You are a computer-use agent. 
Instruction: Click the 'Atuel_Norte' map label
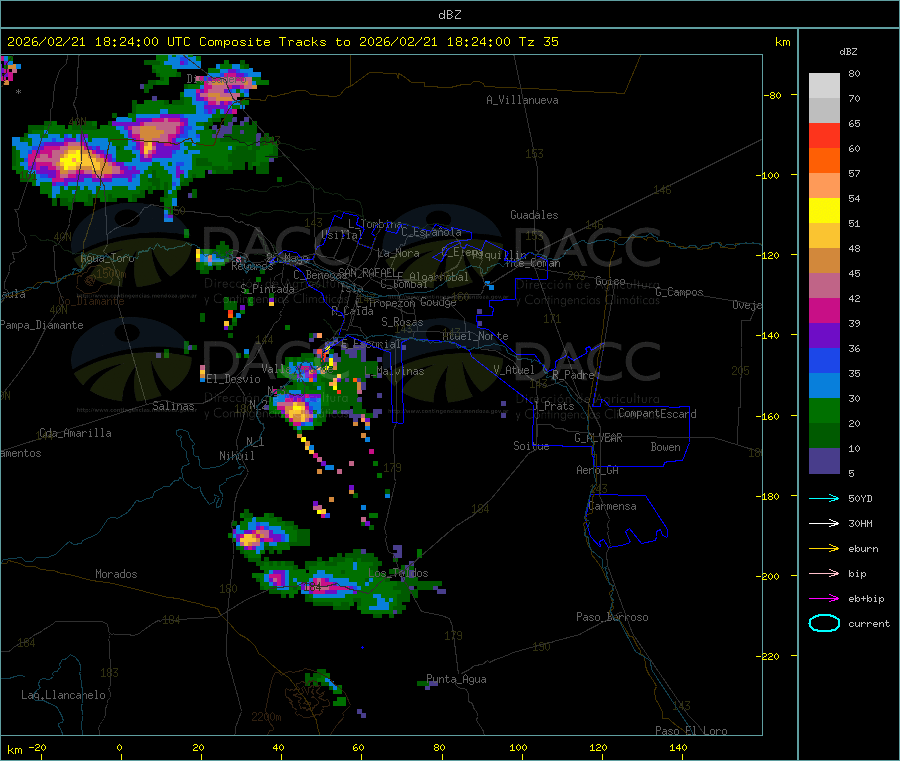coord(475,336)
